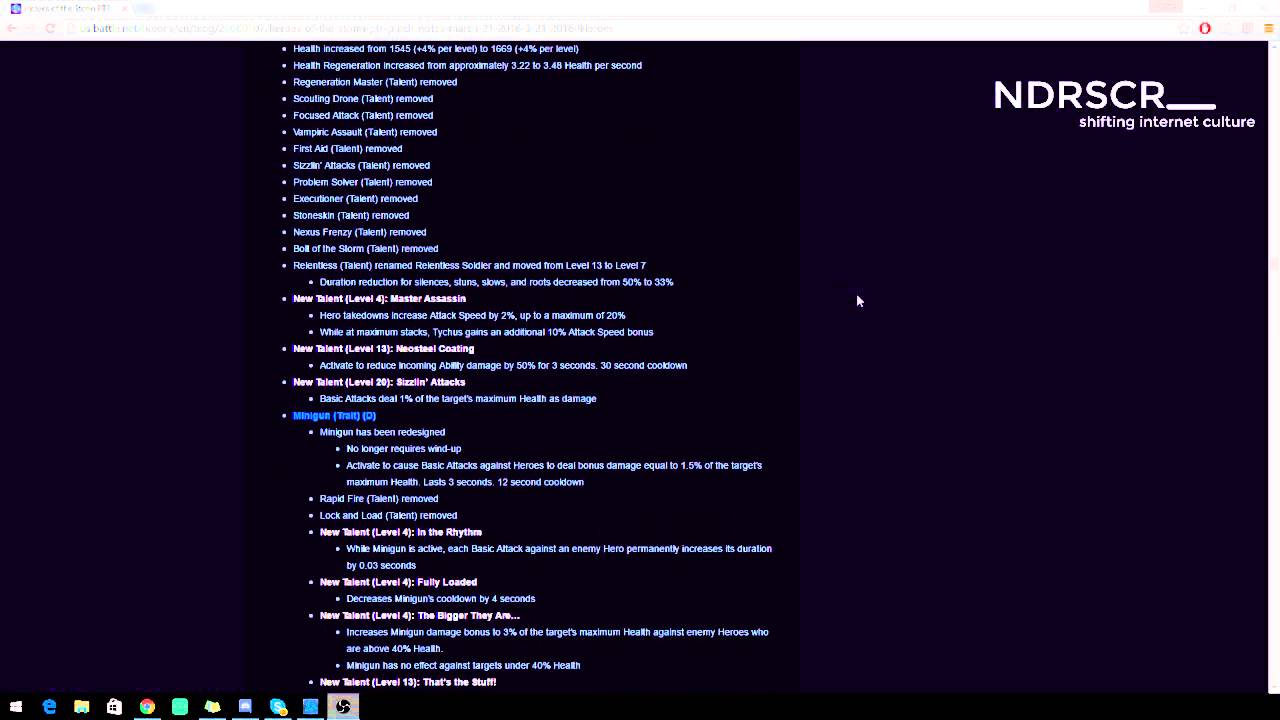This screenshot has height=720, width=1280.
Task: Click 'Decreases Minigun's cooldown by 4 seconds'
Action: 440,599
